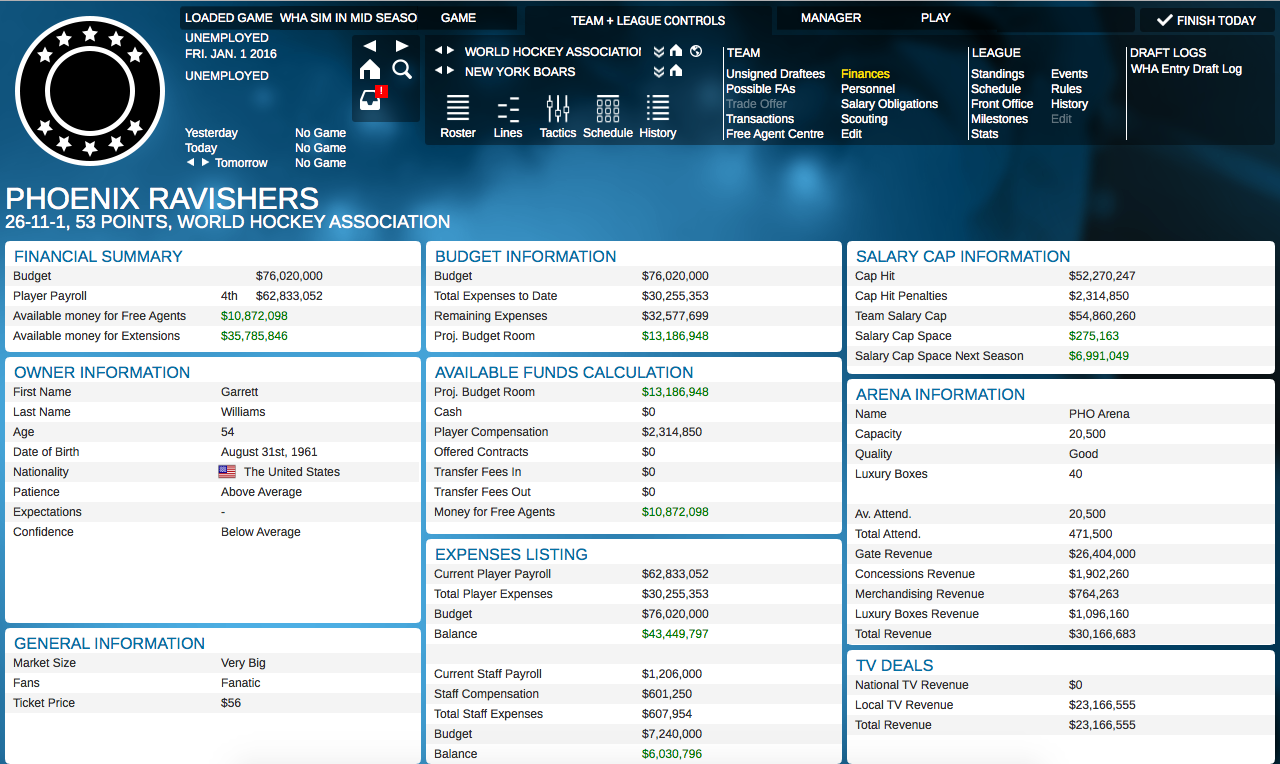Open the Free Agent Centre link

pyautogui.click(x=775, y=134)
